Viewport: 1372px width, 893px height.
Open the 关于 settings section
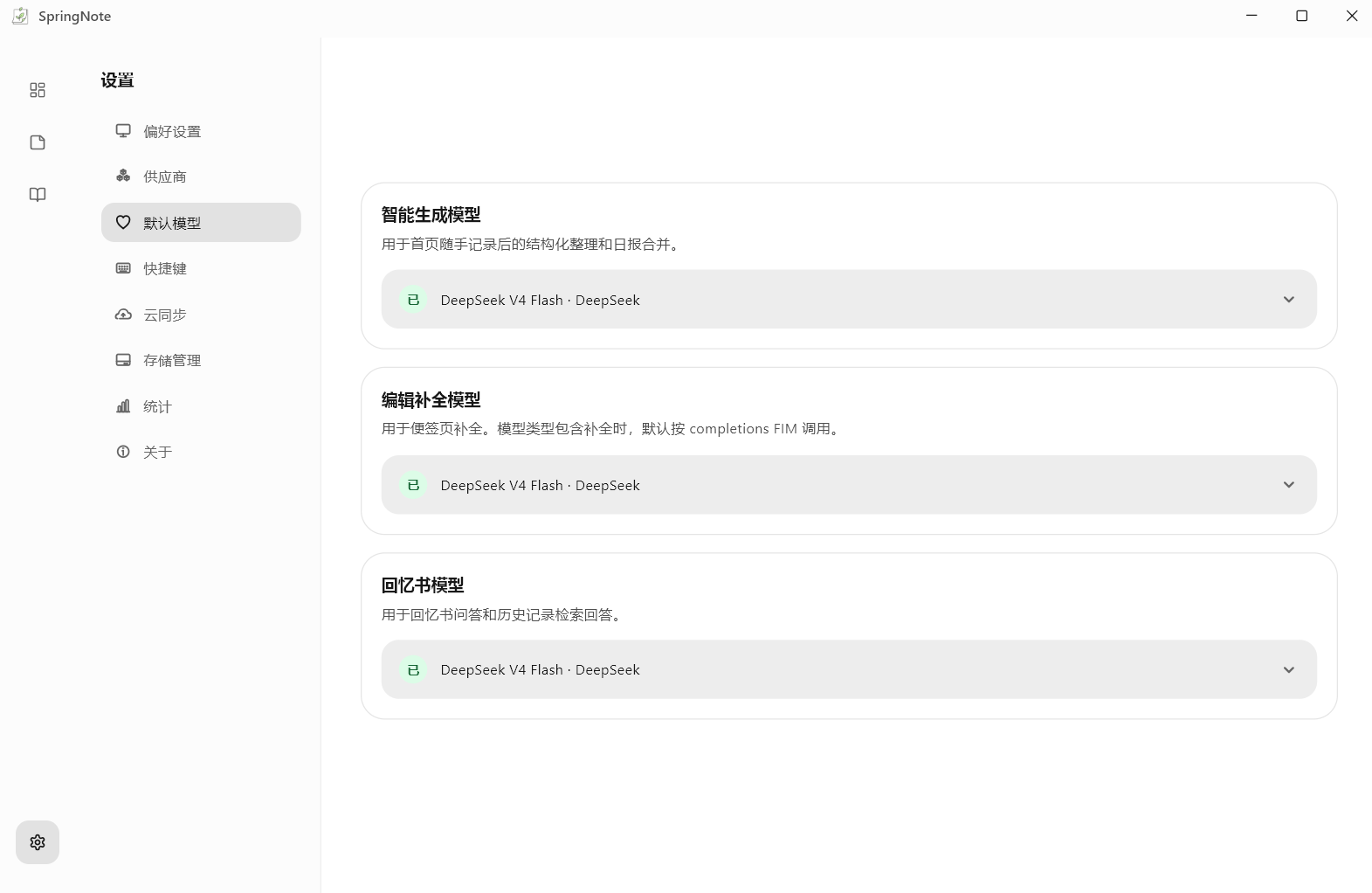tap(201, 452)
